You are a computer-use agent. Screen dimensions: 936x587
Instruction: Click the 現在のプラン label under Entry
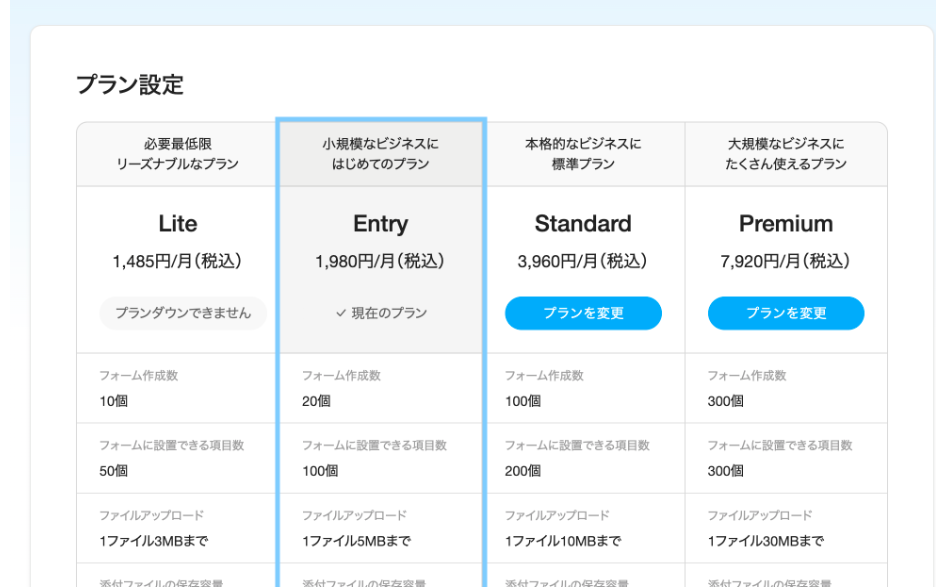pos(389,313)
